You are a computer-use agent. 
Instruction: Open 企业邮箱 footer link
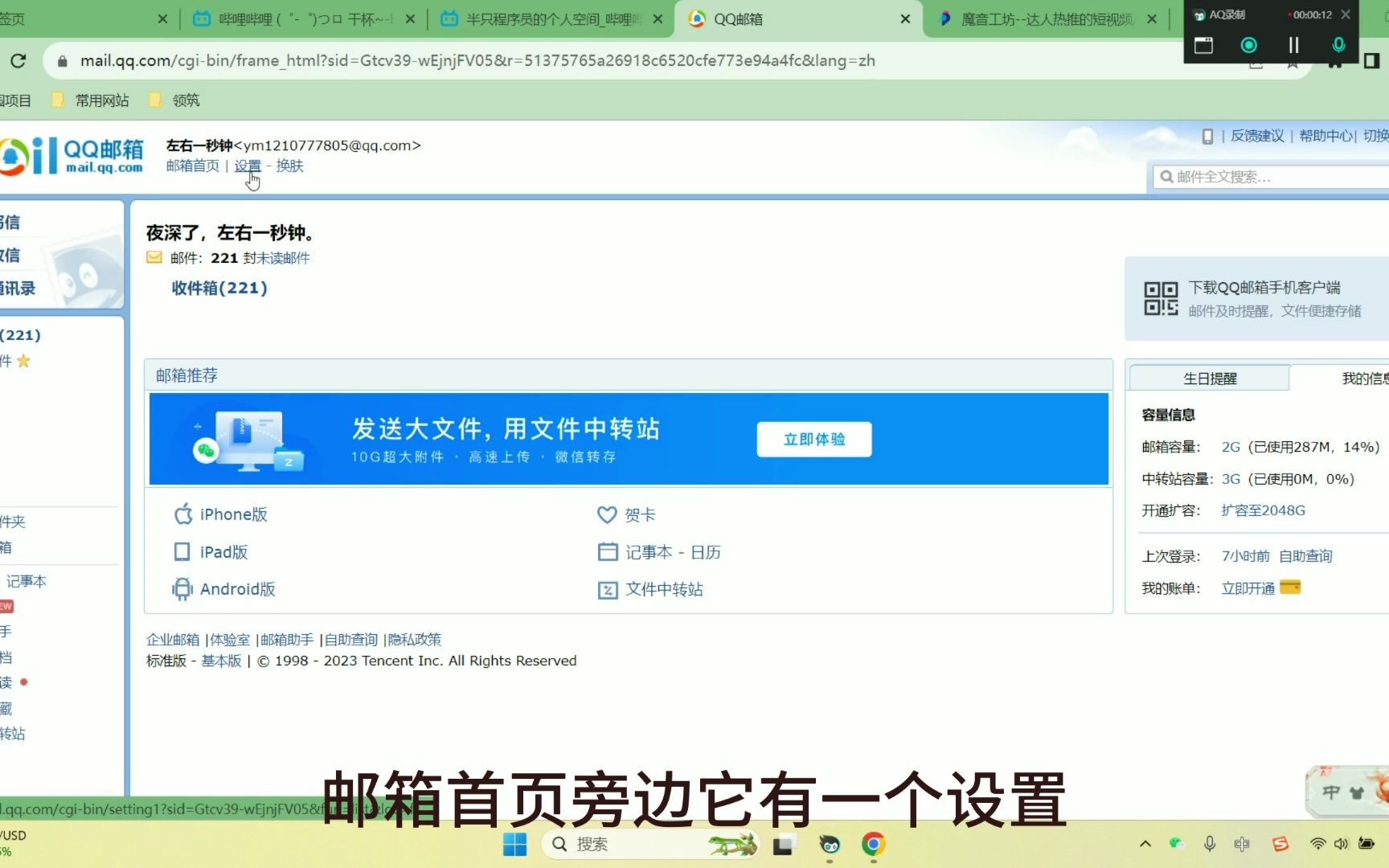tap(172, 640)
